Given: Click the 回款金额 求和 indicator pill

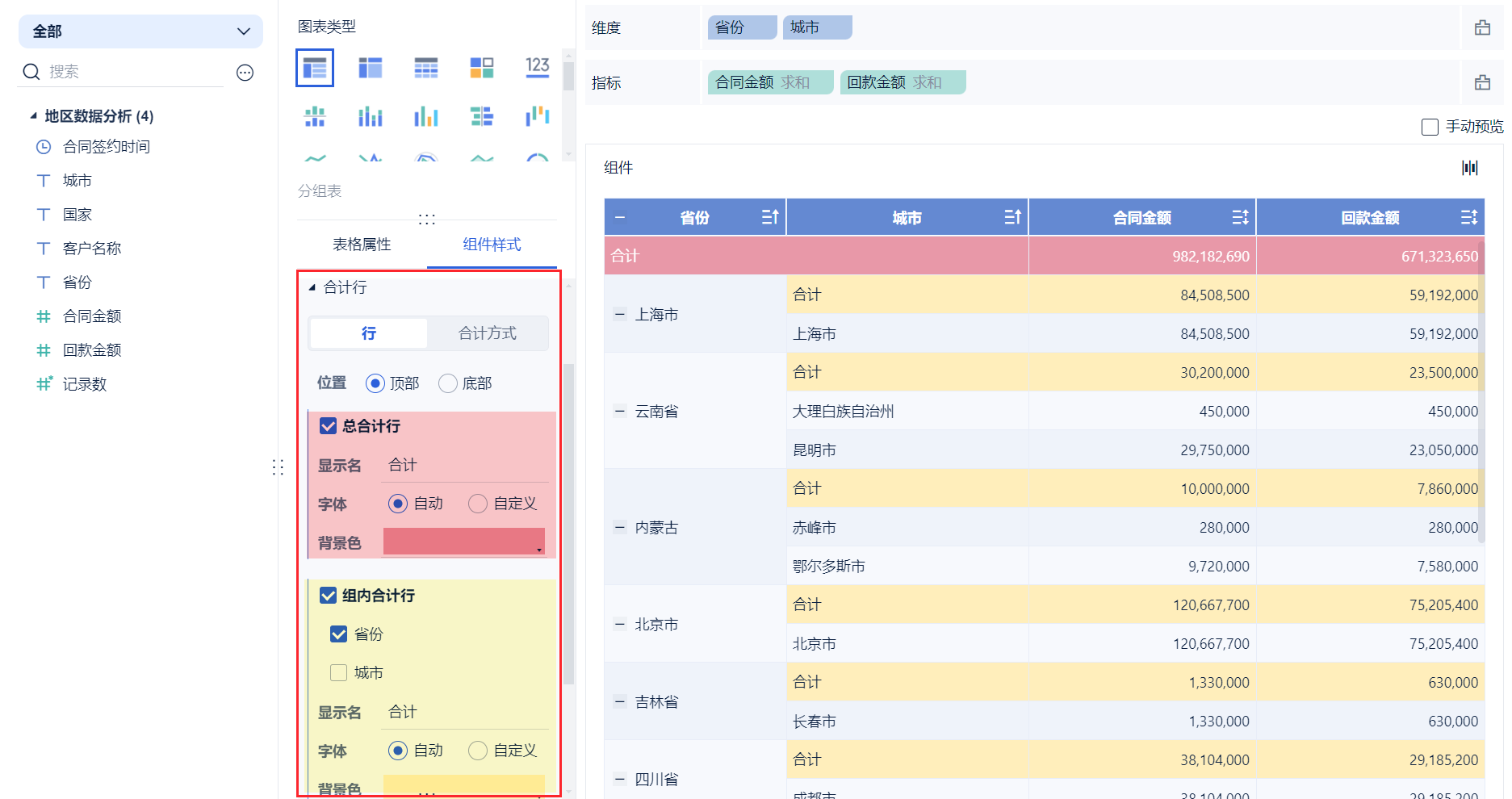Looking at the screenshot, I should point(903,82).
